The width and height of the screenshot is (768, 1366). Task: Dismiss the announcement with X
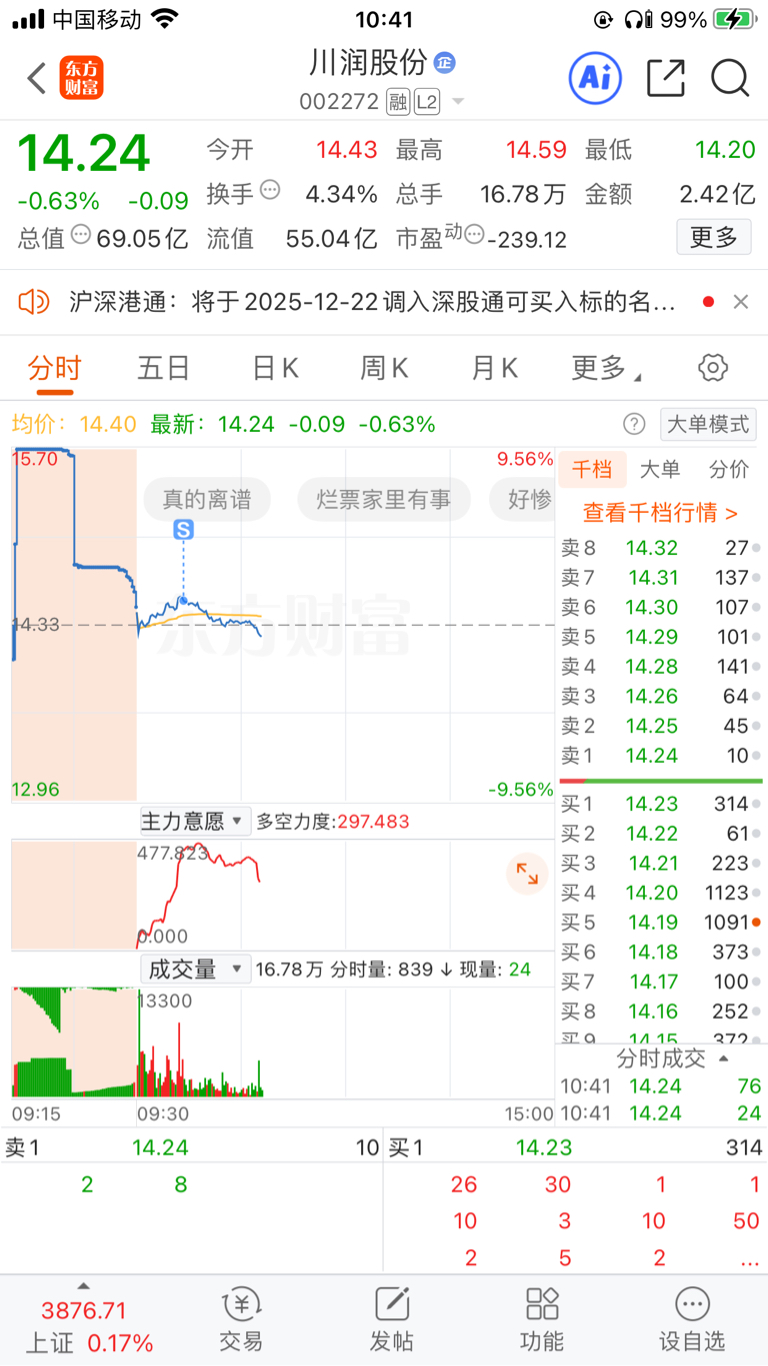(x=741, y=302)
